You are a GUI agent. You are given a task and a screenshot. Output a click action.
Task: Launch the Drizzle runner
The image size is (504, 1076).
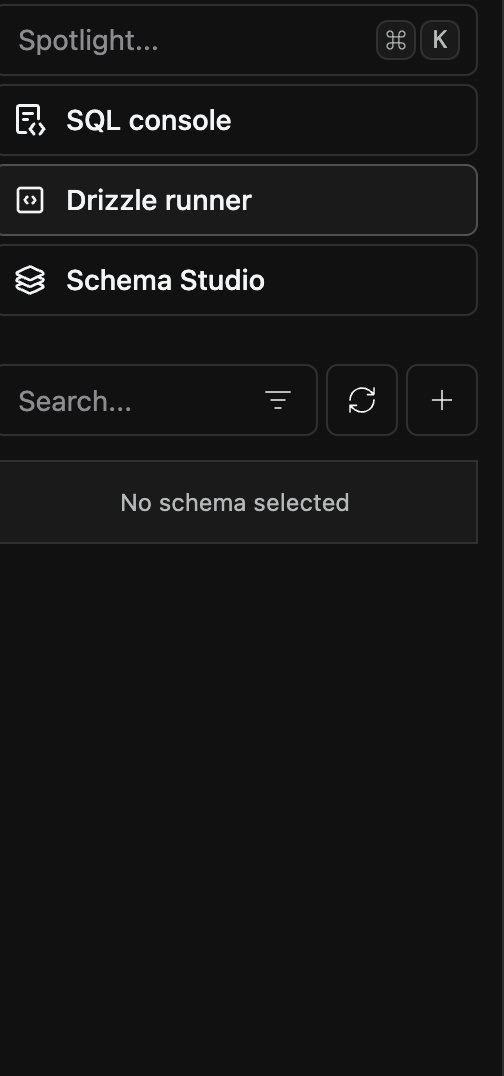pyautogui.click(x=237, y=200)
